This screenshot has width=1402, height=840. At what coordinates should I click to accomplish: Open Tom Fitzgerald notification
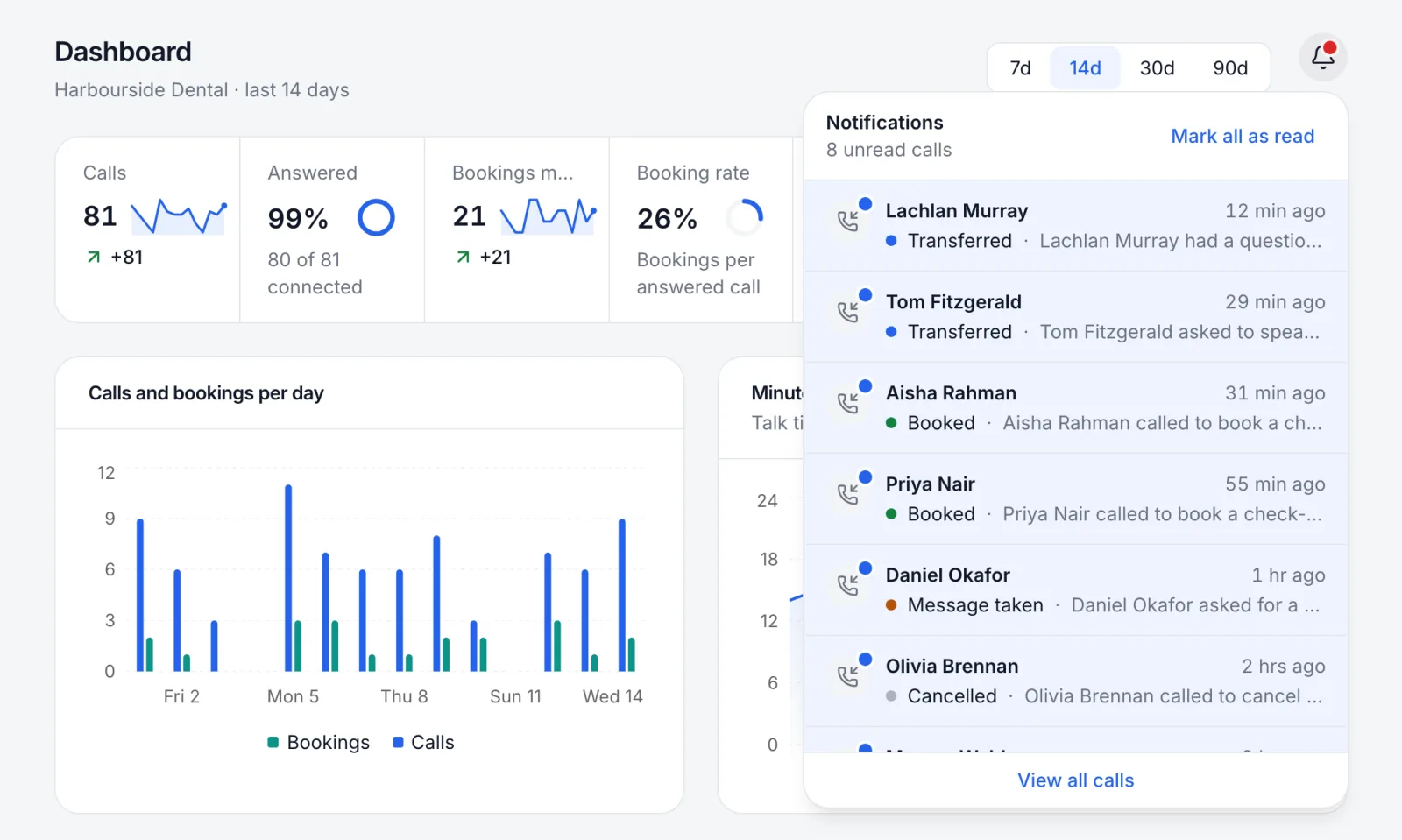tap(1075, 317)
